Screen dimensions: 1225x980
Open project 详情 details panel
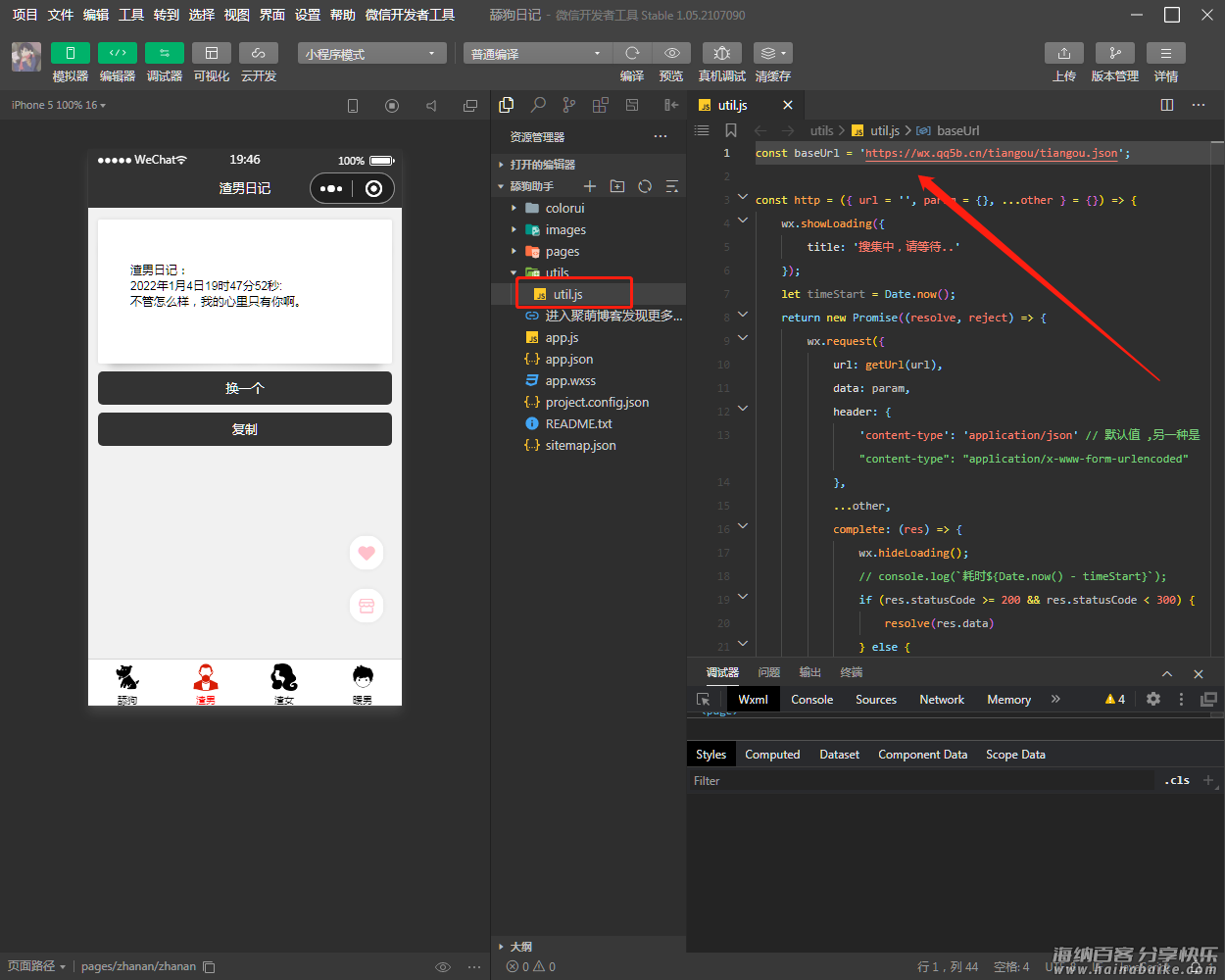pos(1166,53)
